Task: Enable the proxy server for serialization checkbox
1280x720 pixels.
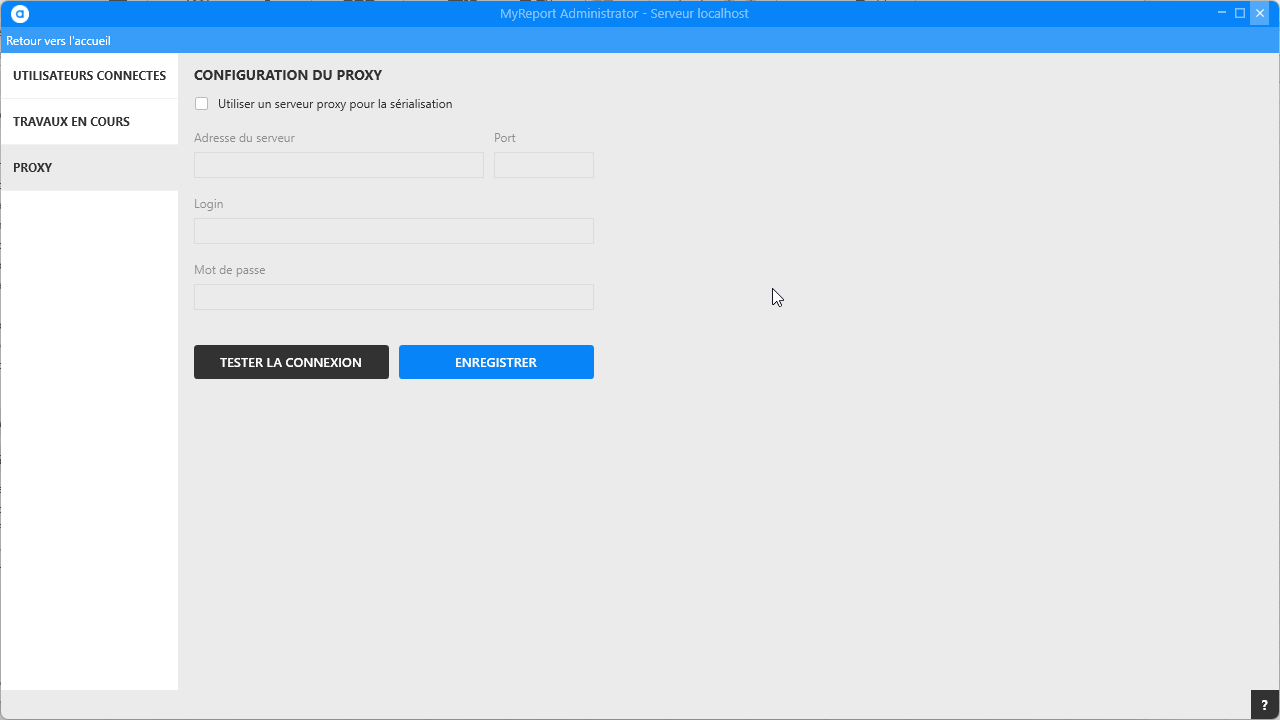Action: 202,104
